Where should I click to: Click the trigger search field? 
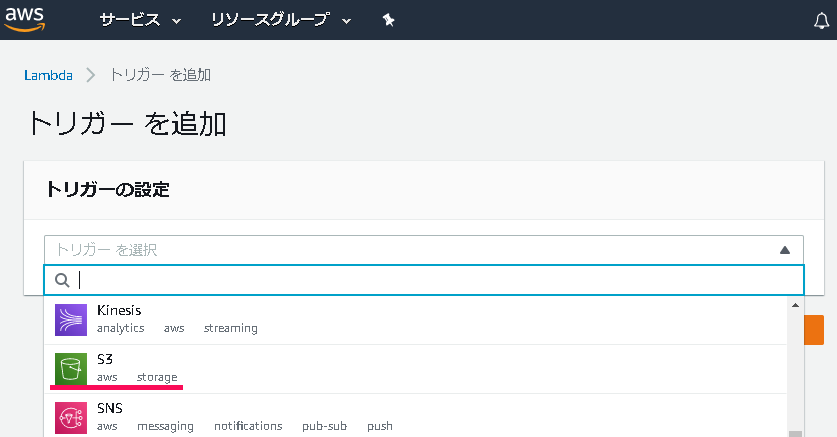click(424, 280)
